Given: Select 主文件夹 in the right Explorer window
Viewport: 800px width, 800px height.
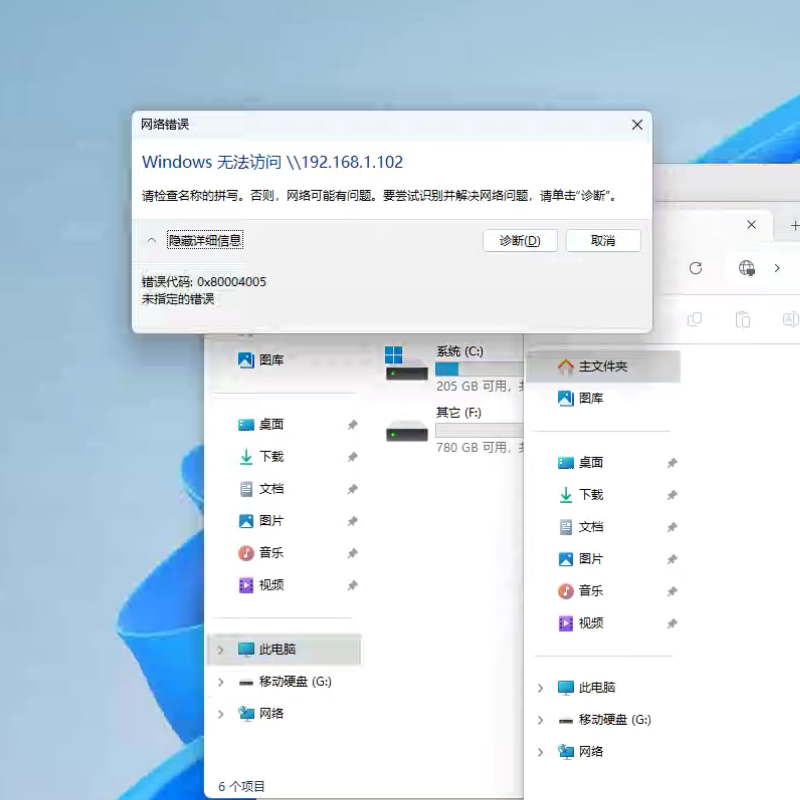Looking at the screenshot, I should pyautogui.click(x=603, y=366).
